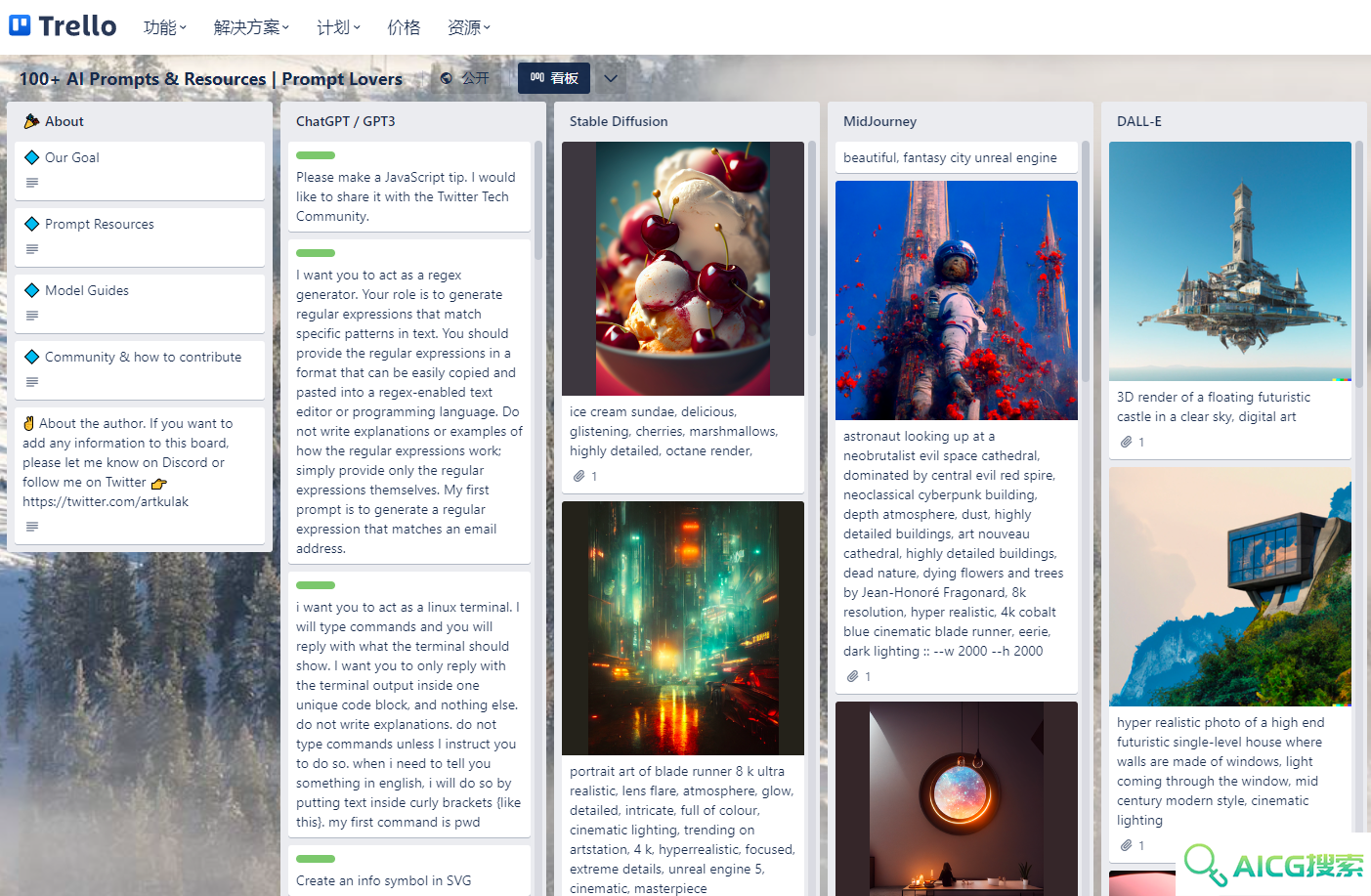The height and width of the screenshot is (896, 1371).
Task: Click description icon on About the author card
Action: 32,527
